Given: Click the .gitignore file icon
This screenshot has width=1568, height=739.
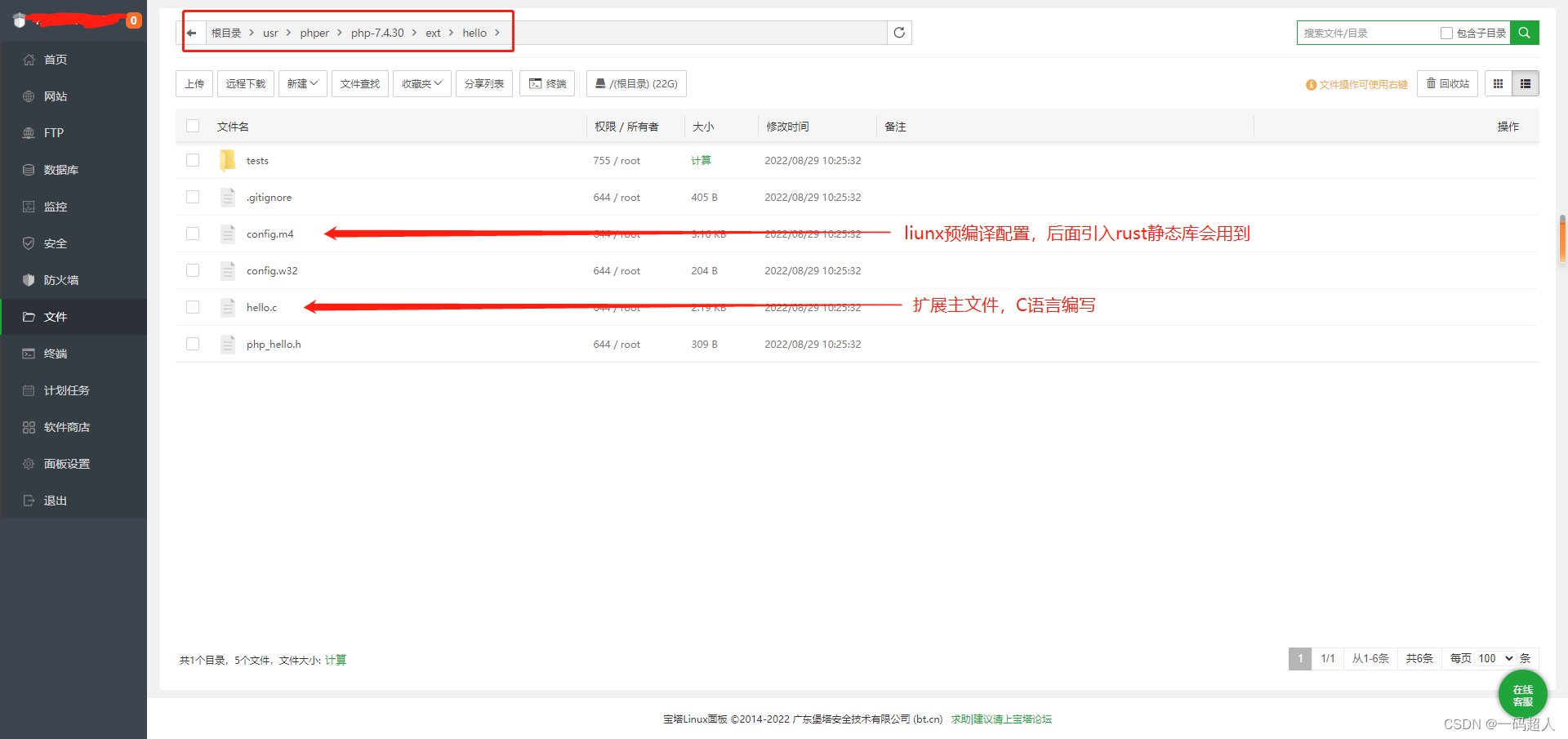Looking at the screenshot, I should click(x=228, y=197).
